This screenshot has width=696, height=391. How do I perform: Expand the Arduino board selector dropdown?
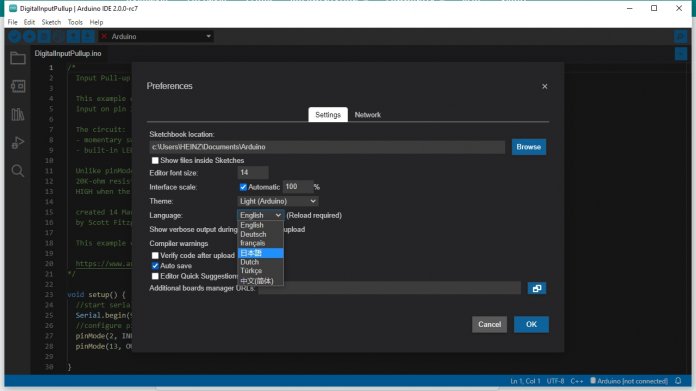(x=156, y=36)
